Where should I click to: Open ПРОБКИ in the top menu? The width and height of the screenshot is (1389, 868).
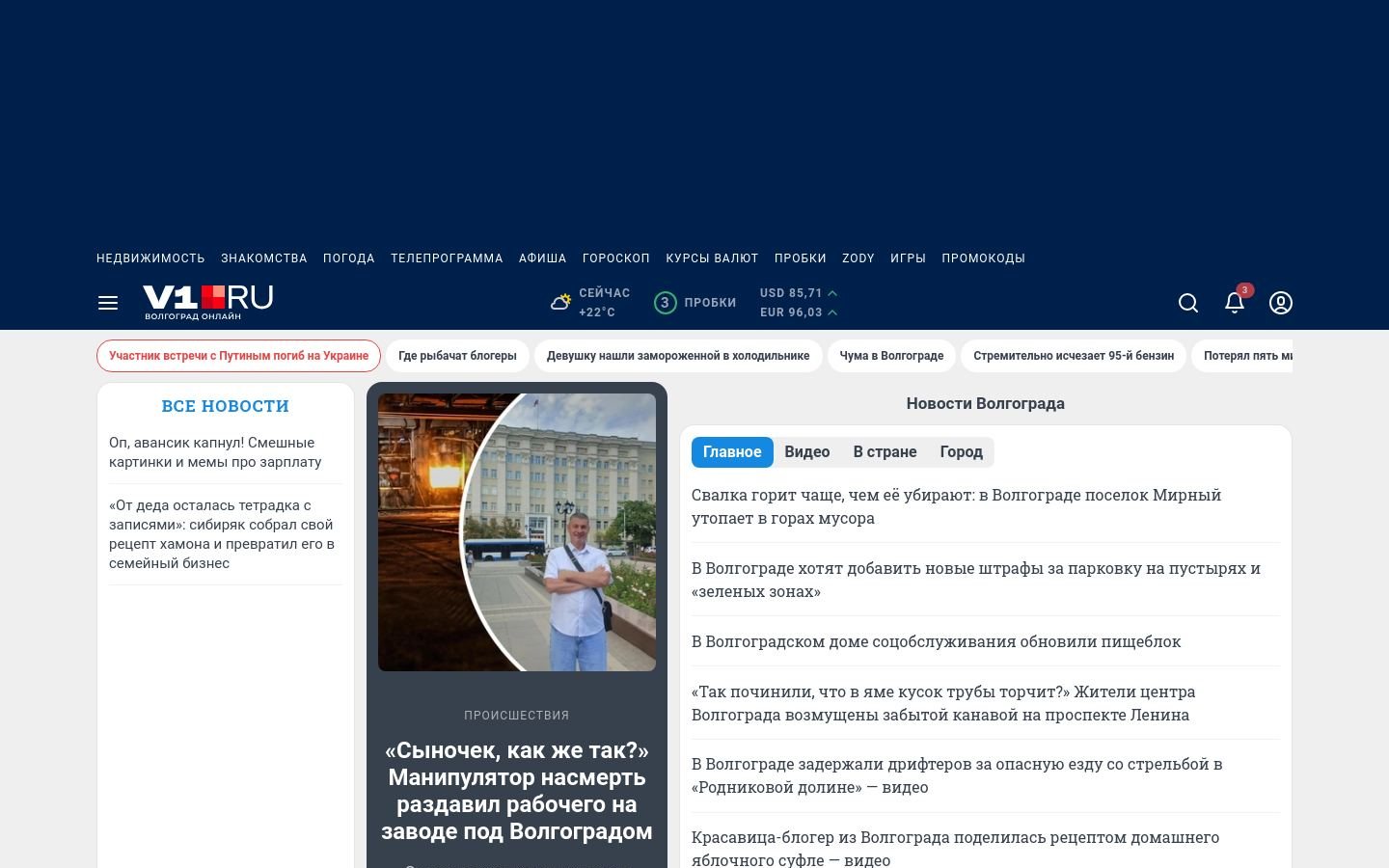(x=801, y=258)
